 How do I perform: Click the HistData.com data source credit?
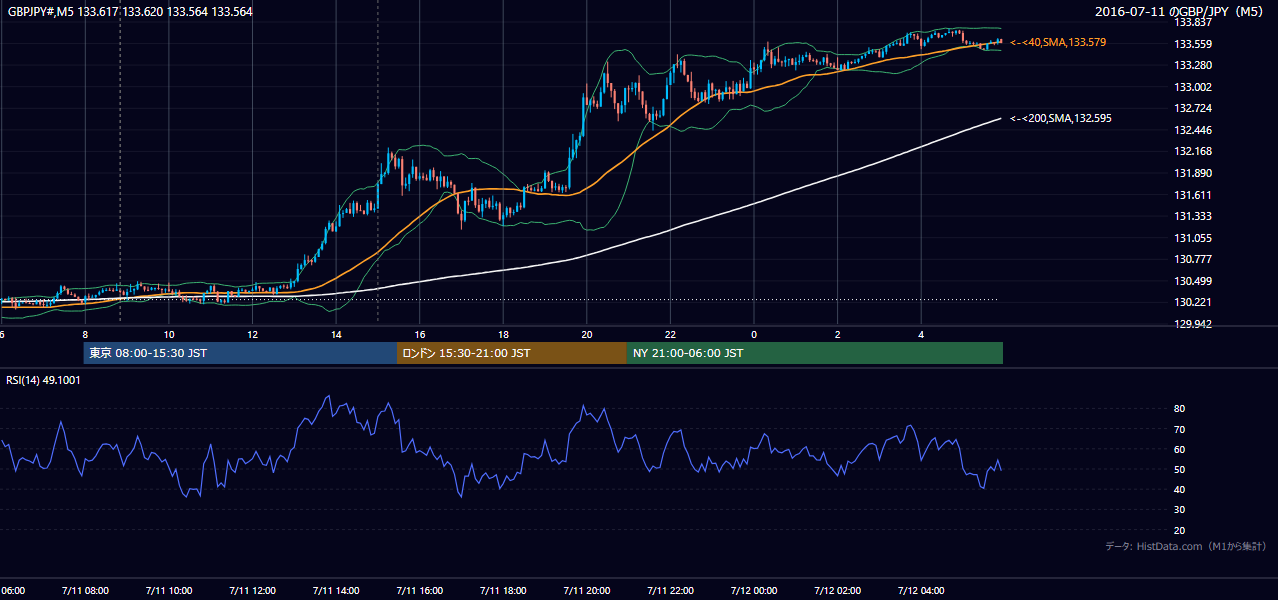tap(1186, 546)
